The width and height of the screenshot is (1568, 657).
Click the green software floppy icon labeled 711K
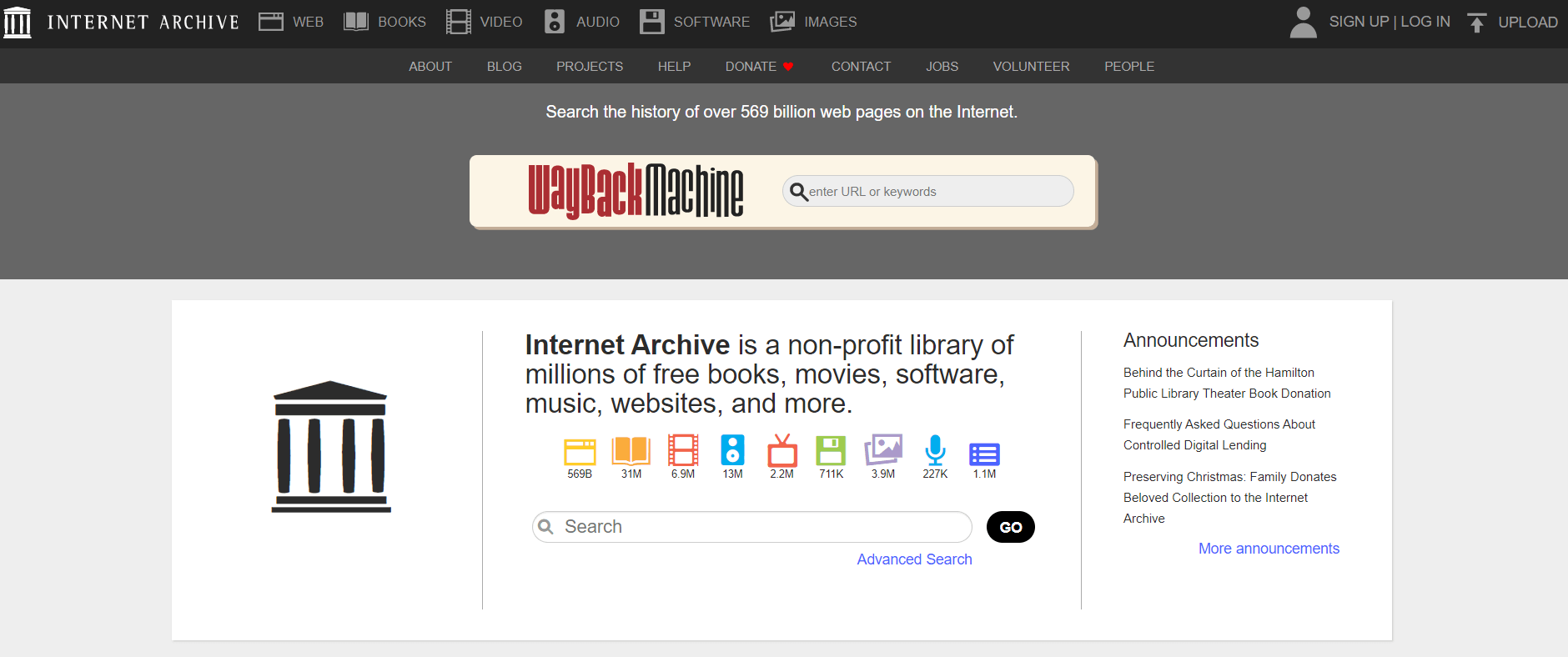coord(831,450)
